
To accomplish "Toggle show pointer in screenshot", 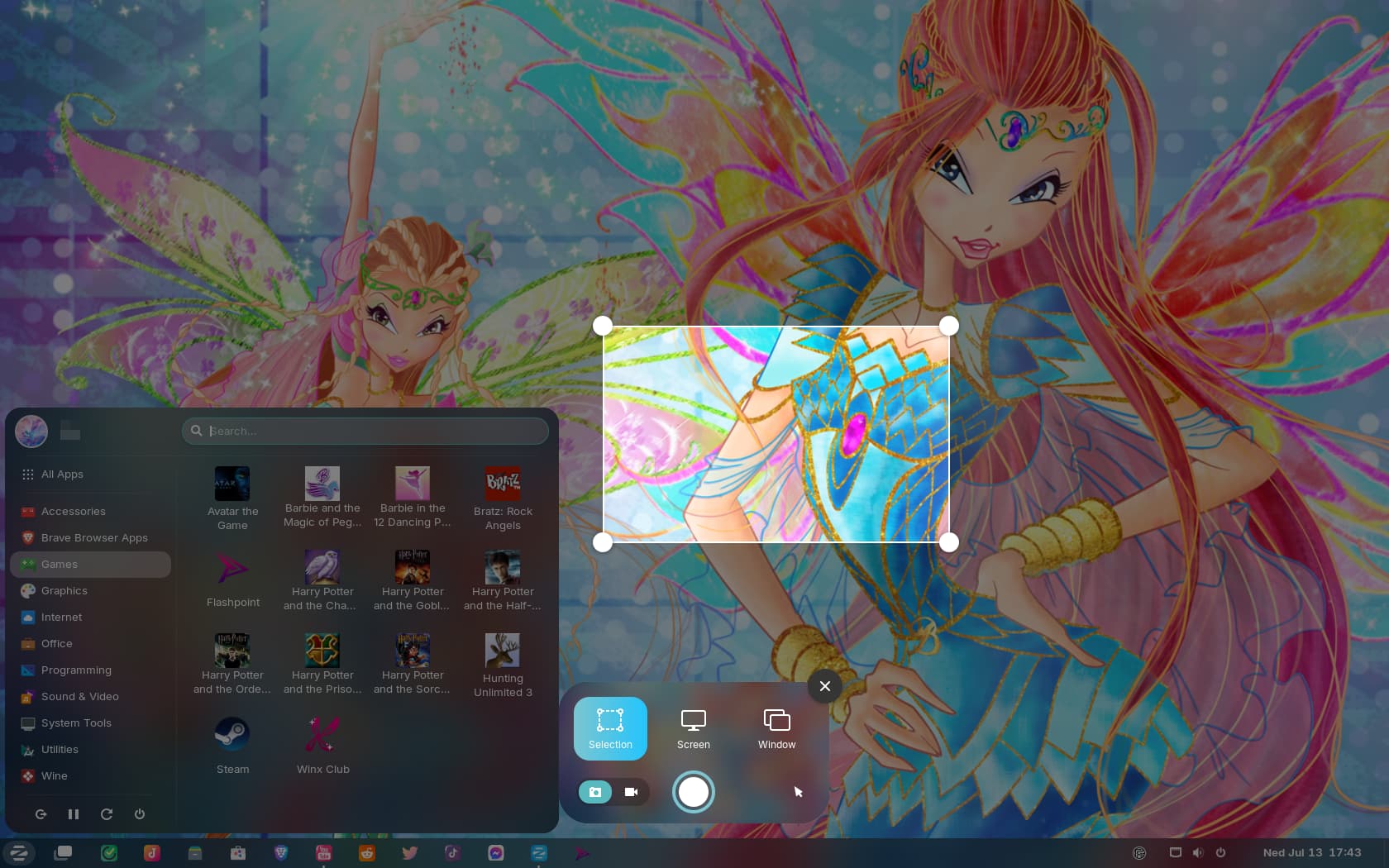I will pyautogui.click(x=798, y=792).
